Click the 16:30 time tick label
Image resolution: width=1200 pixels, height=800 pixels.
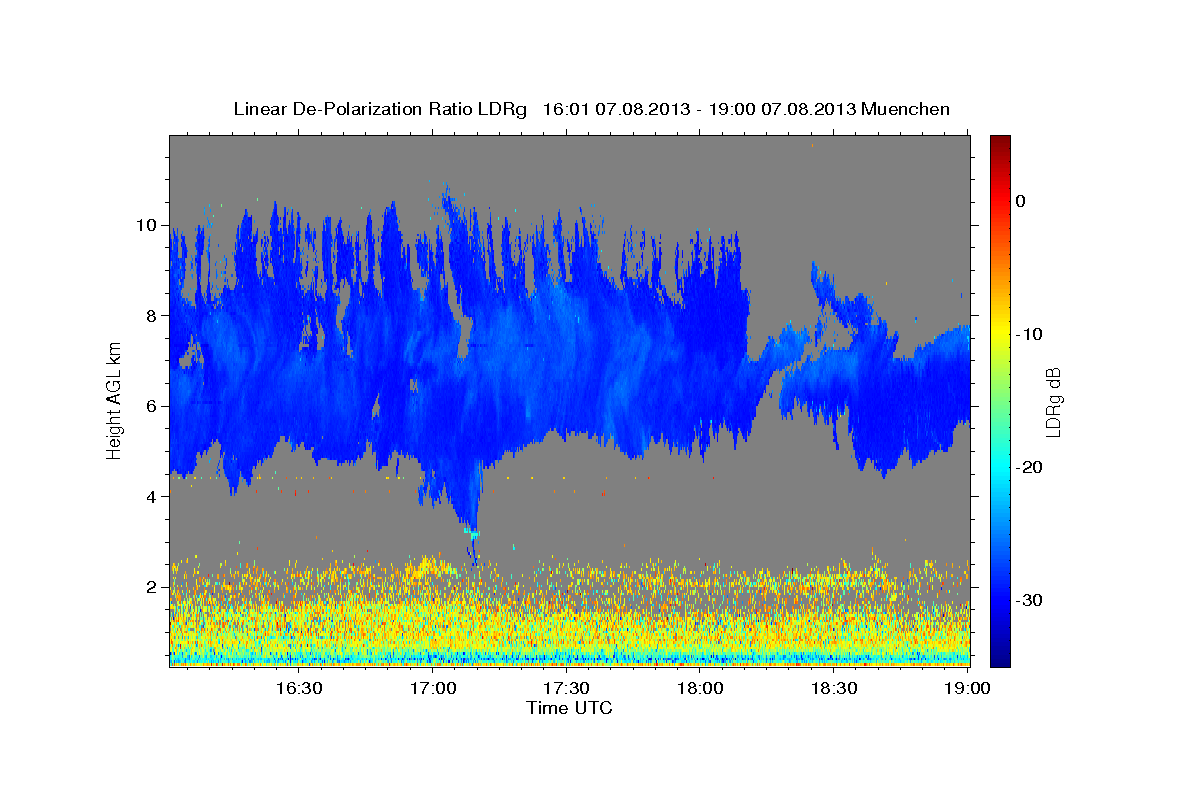click(299, 689)
